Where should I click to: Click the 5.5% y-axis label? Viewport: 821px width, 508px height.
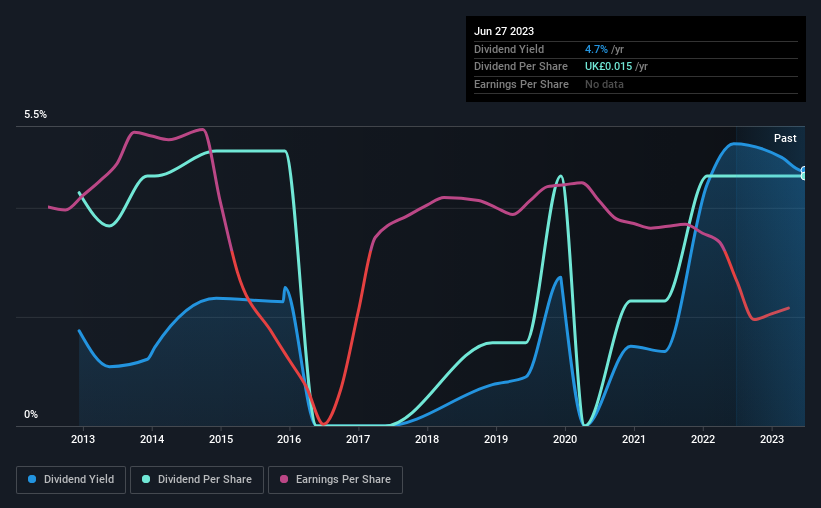[x=35, y=115]
